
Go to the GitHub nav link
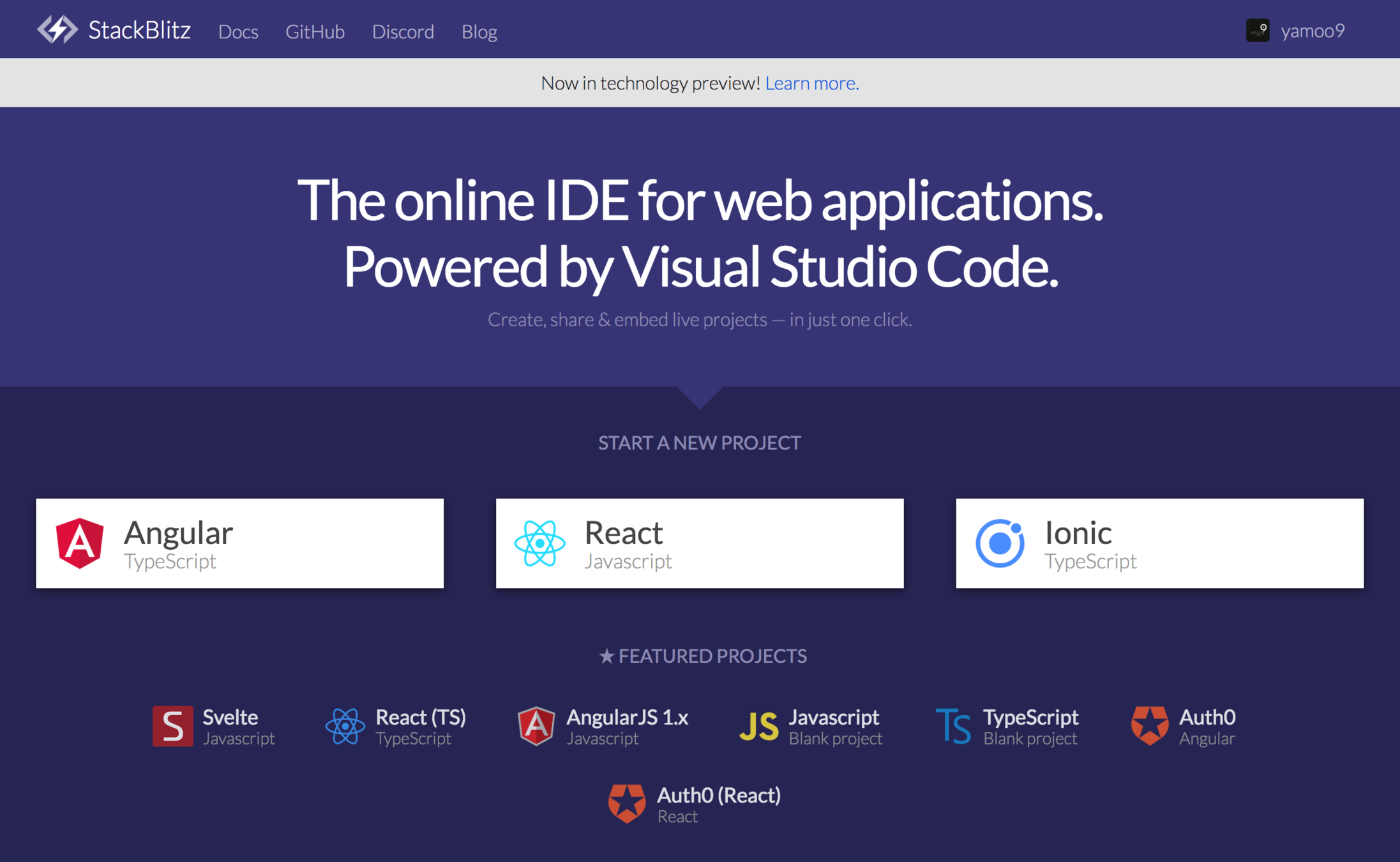(x=315, y=31)
